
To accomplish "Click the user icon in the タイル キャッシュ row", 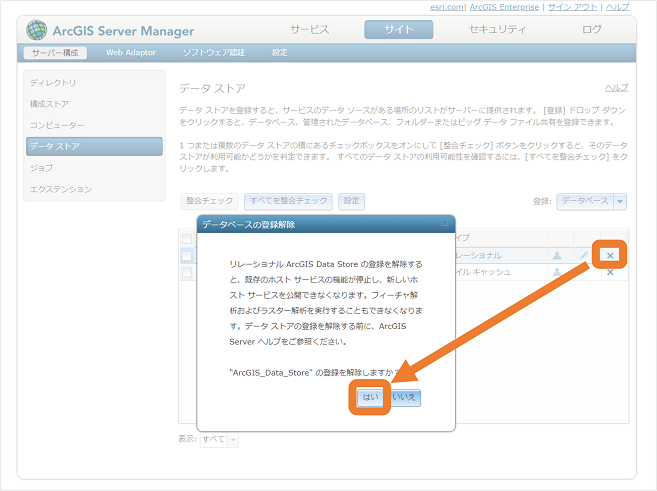I will [557, 272].
